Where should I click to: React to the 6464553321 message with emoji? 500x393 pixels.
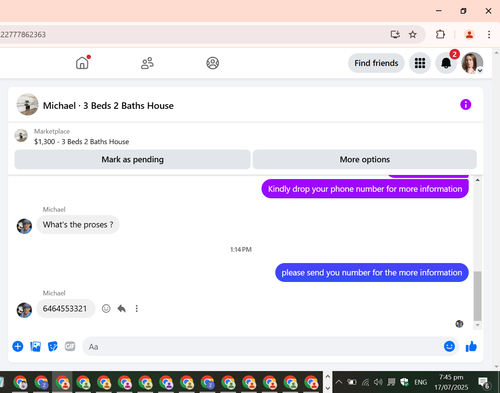[106, 309]
